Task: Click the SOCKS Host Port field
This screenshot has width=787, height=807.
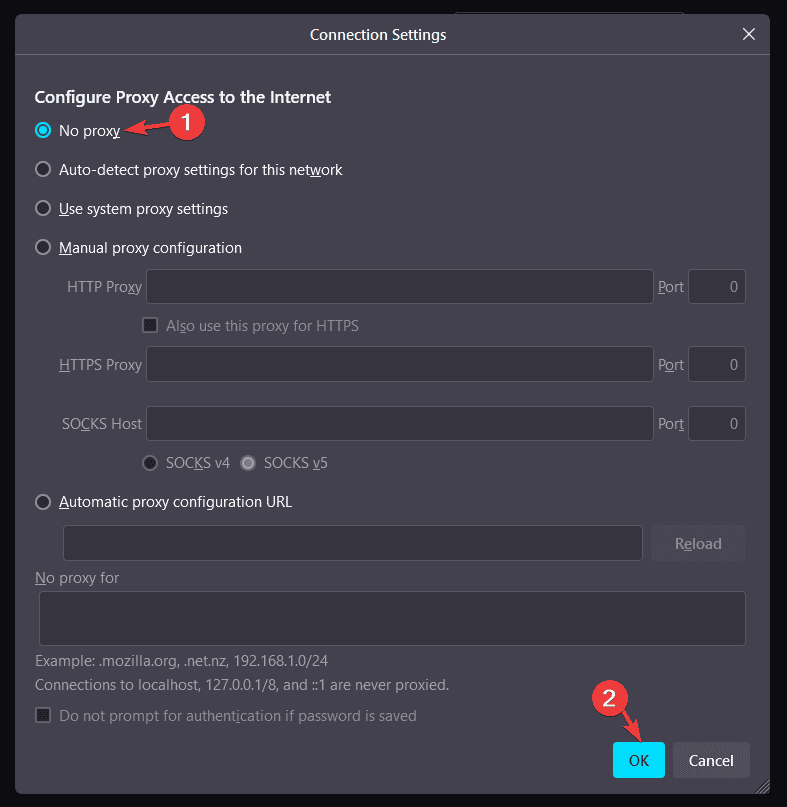Action: point(717,424)
